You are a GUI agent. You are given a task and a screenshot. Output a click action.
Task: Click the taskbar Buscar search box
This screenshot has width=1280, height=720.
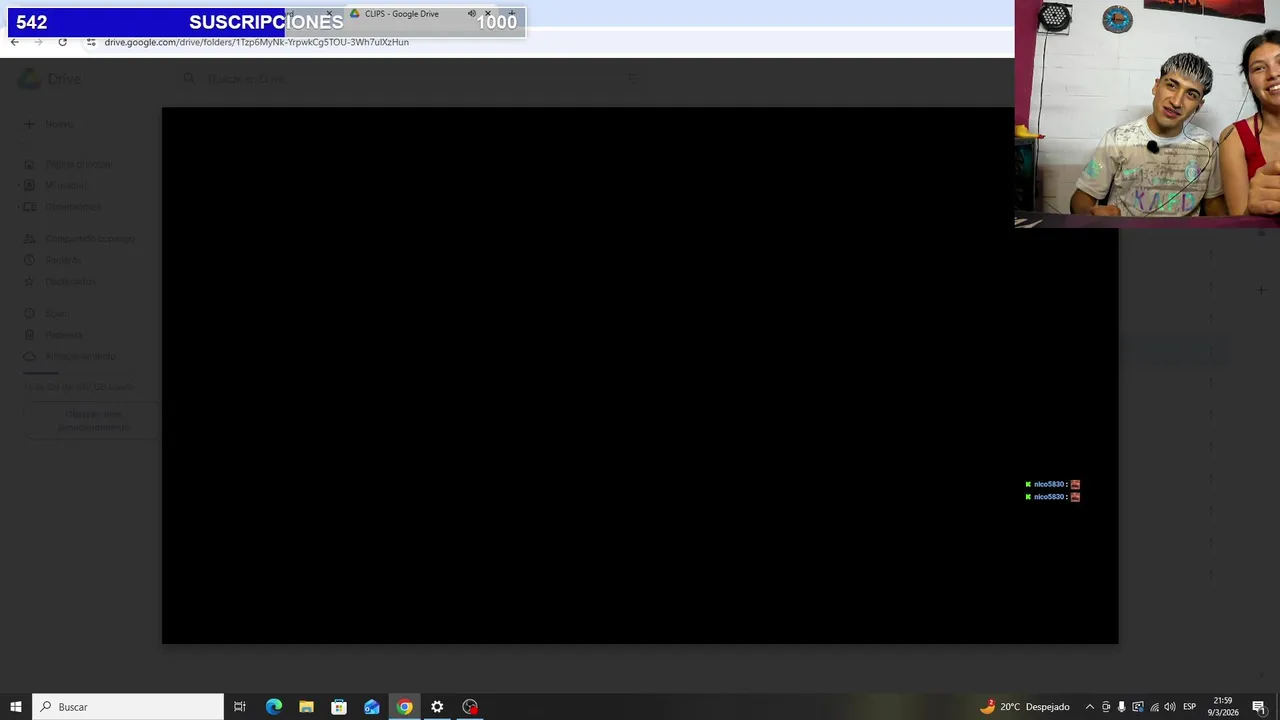(128, 707)
